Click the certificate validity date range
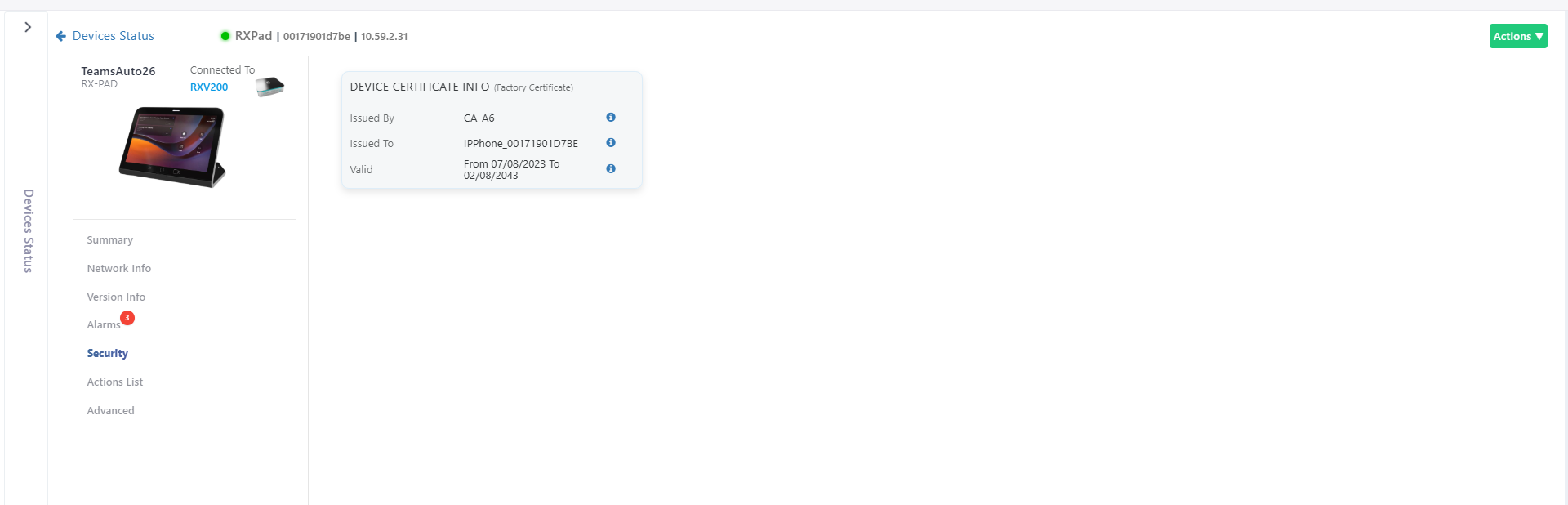The width and height of the screenshot is (1568, 505). point(512,170)
